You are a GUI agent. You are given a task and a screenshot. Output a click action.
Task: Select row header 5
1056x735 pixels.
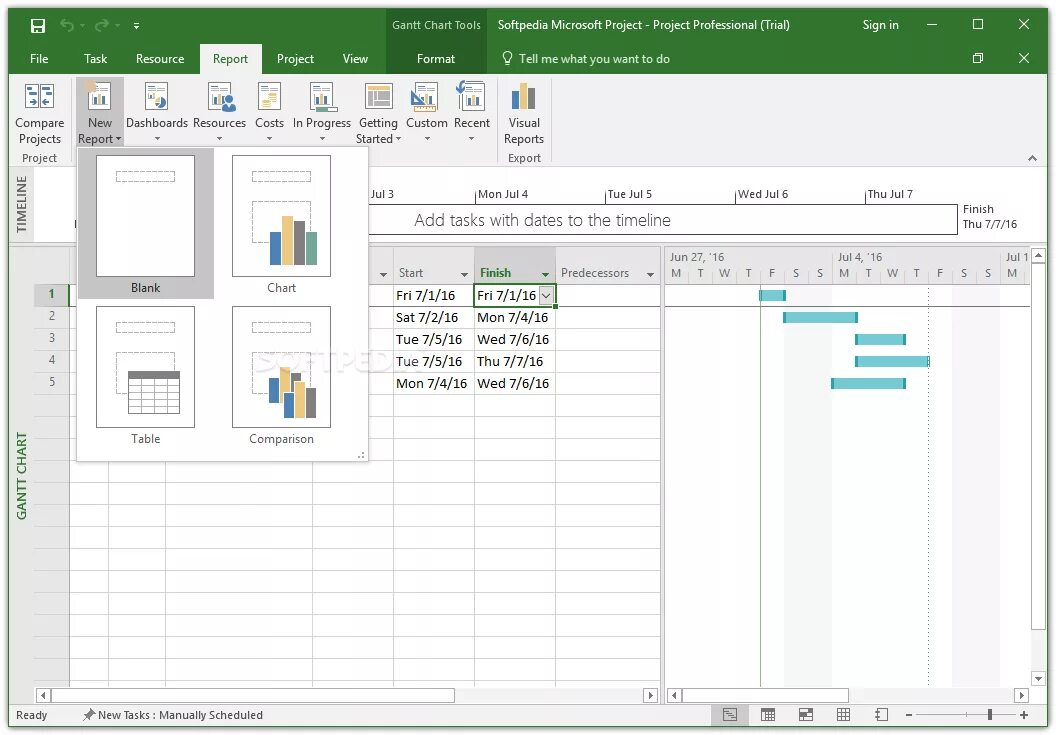tap(52, 382)
